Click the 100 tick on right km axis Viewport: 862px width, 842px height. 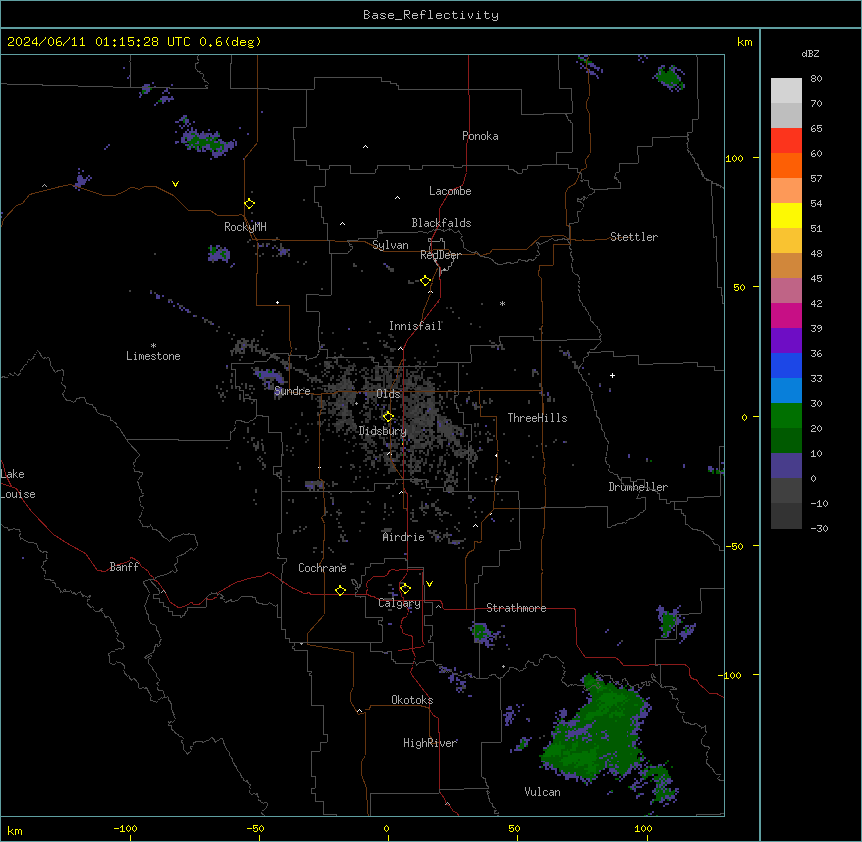734,158
